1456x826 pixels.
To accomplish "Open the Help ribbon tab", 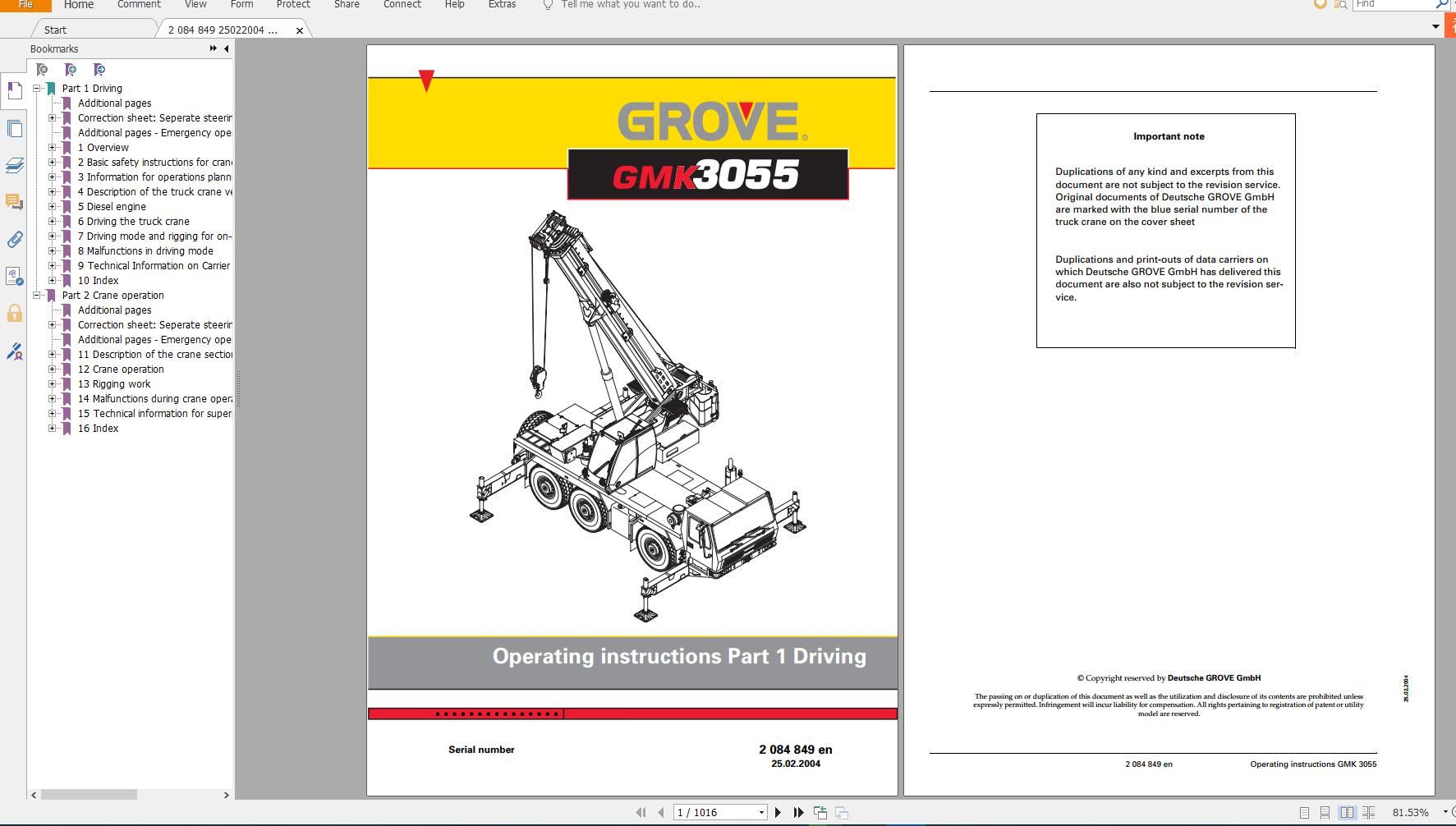I will pyautogui.click(x=454, y=4).
